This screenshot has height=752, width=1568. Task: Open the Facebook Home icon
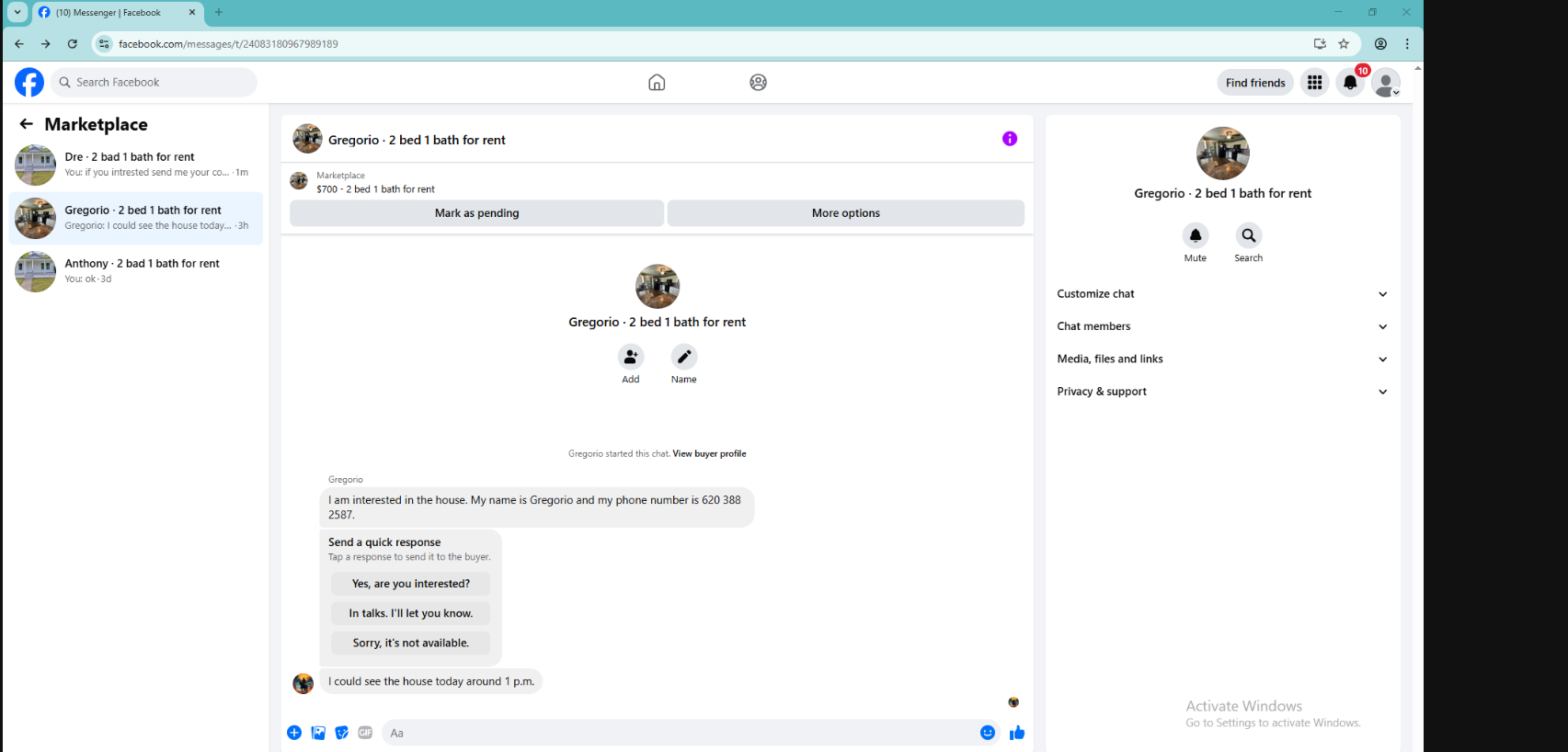657,83
